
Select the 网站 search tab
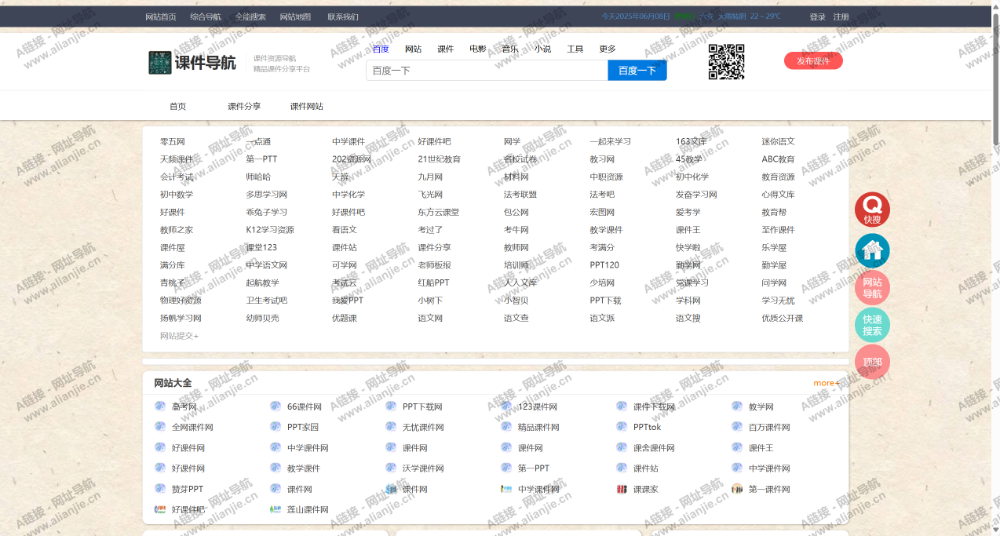tap(413, 48)
